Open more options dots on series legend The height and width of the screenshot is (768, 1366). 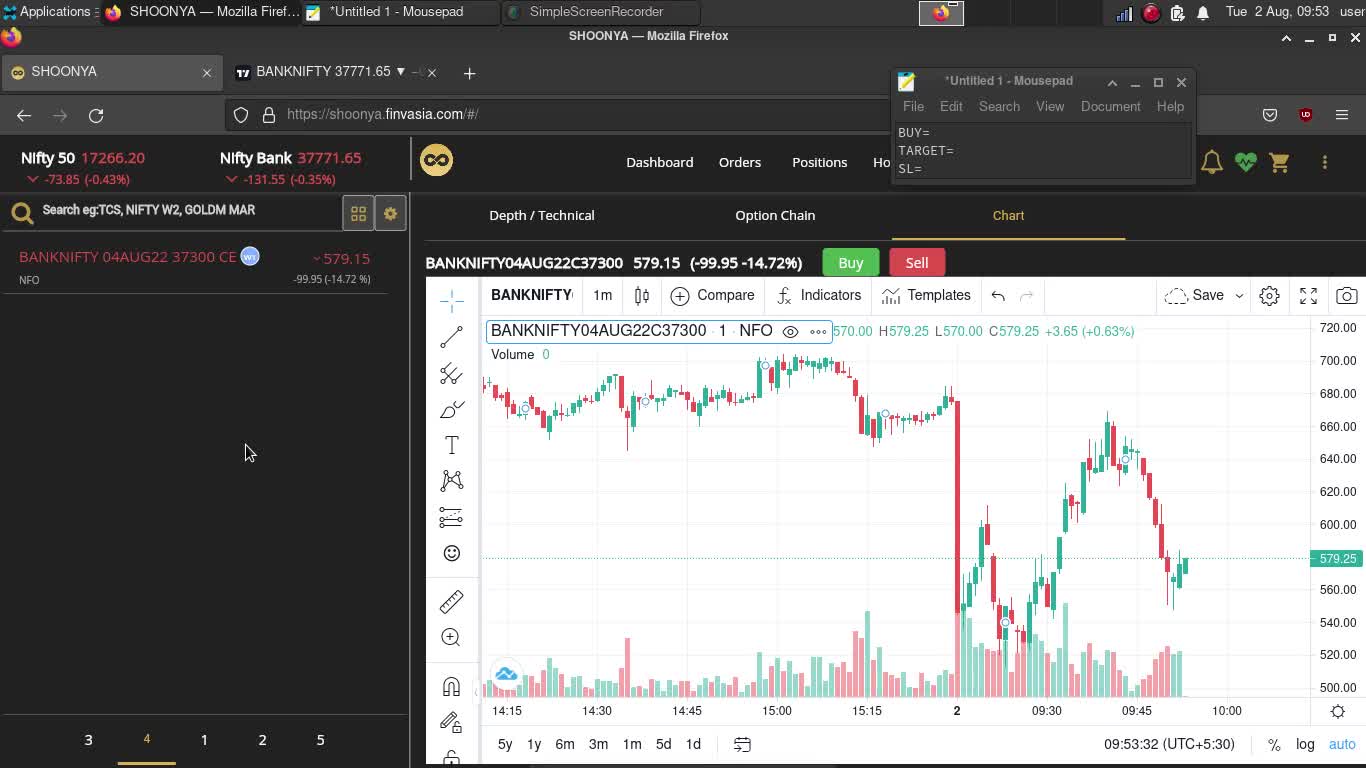[818, 331]
